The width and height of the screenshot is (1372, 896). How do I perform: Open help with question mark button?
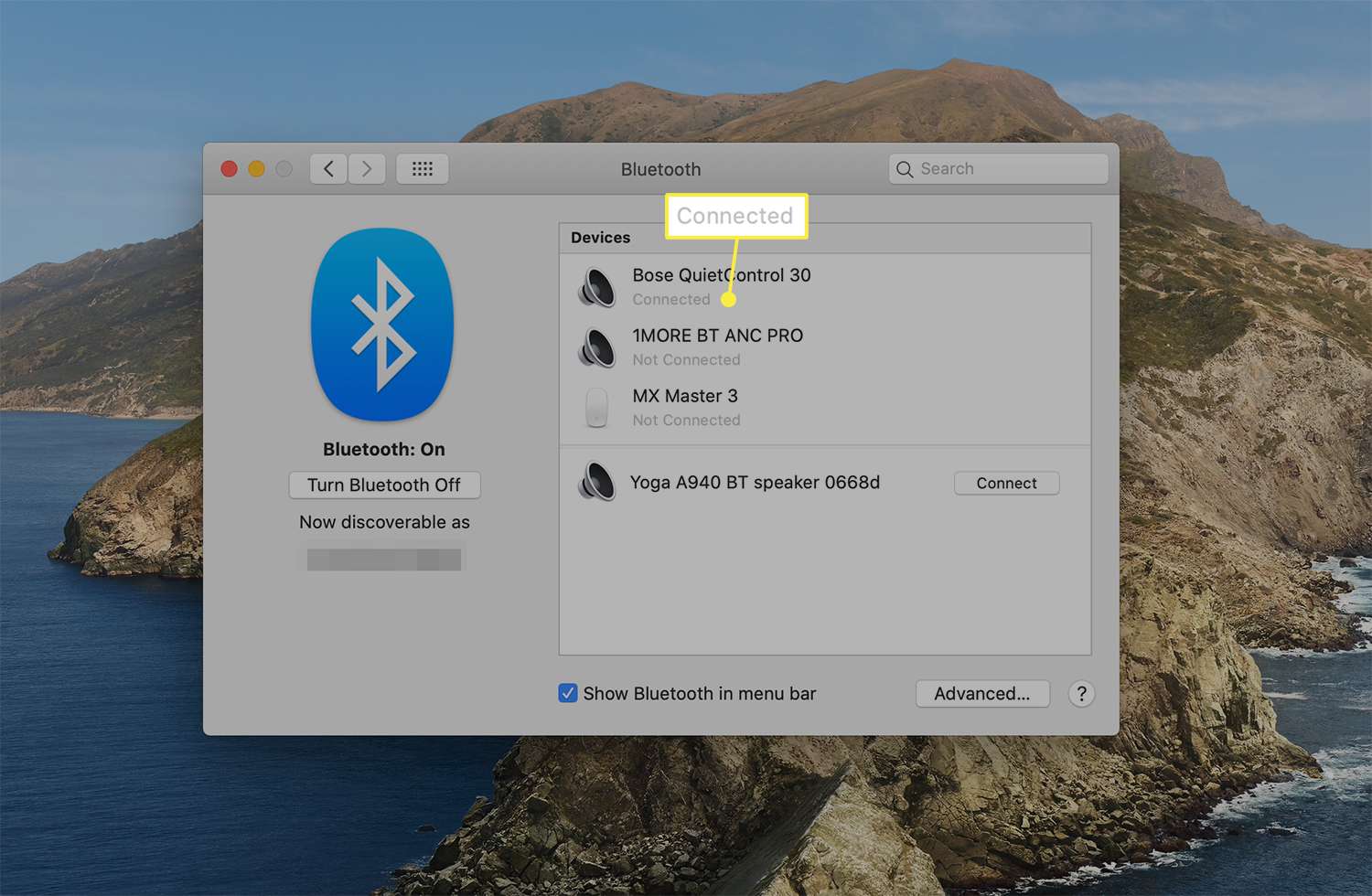click(1081, 694)
